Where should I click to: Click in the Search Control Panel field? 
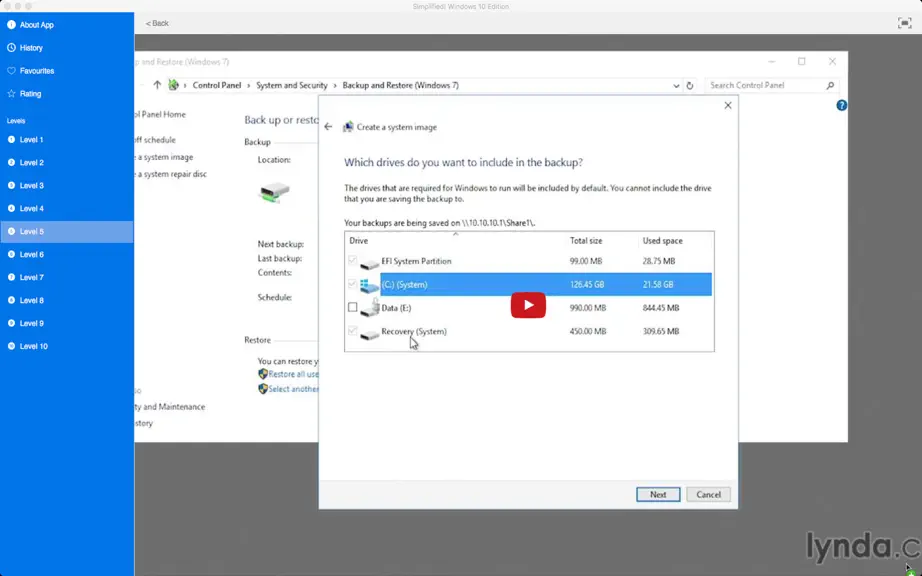tap(771, 85)
